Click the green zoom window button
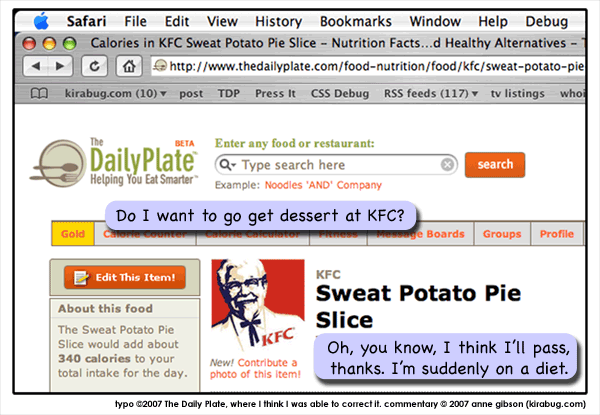 tap(69, 43)
